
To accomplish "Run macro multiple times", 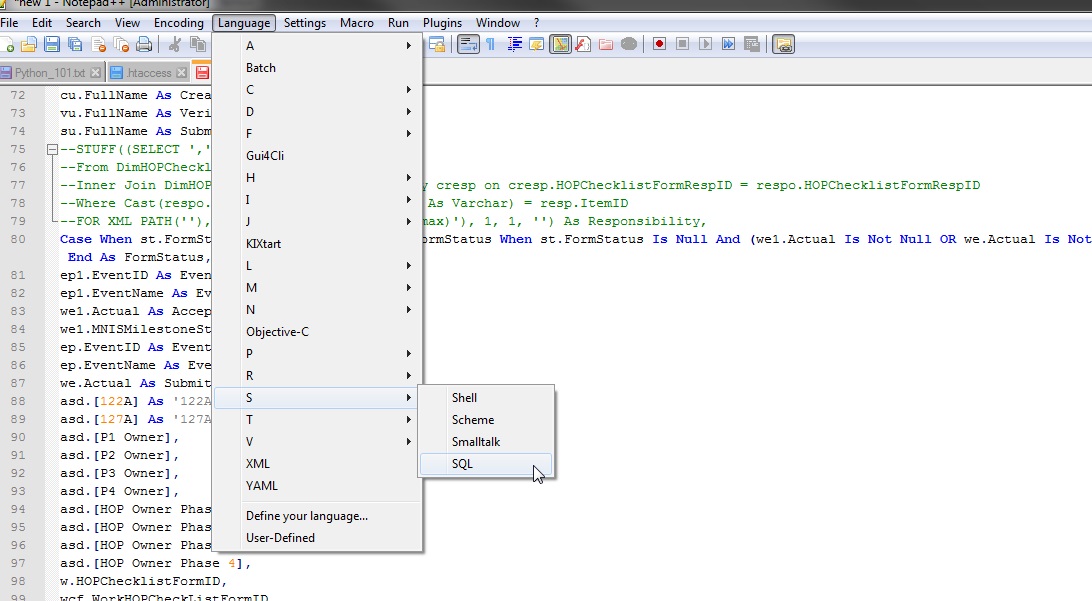I will coord(729,44).
